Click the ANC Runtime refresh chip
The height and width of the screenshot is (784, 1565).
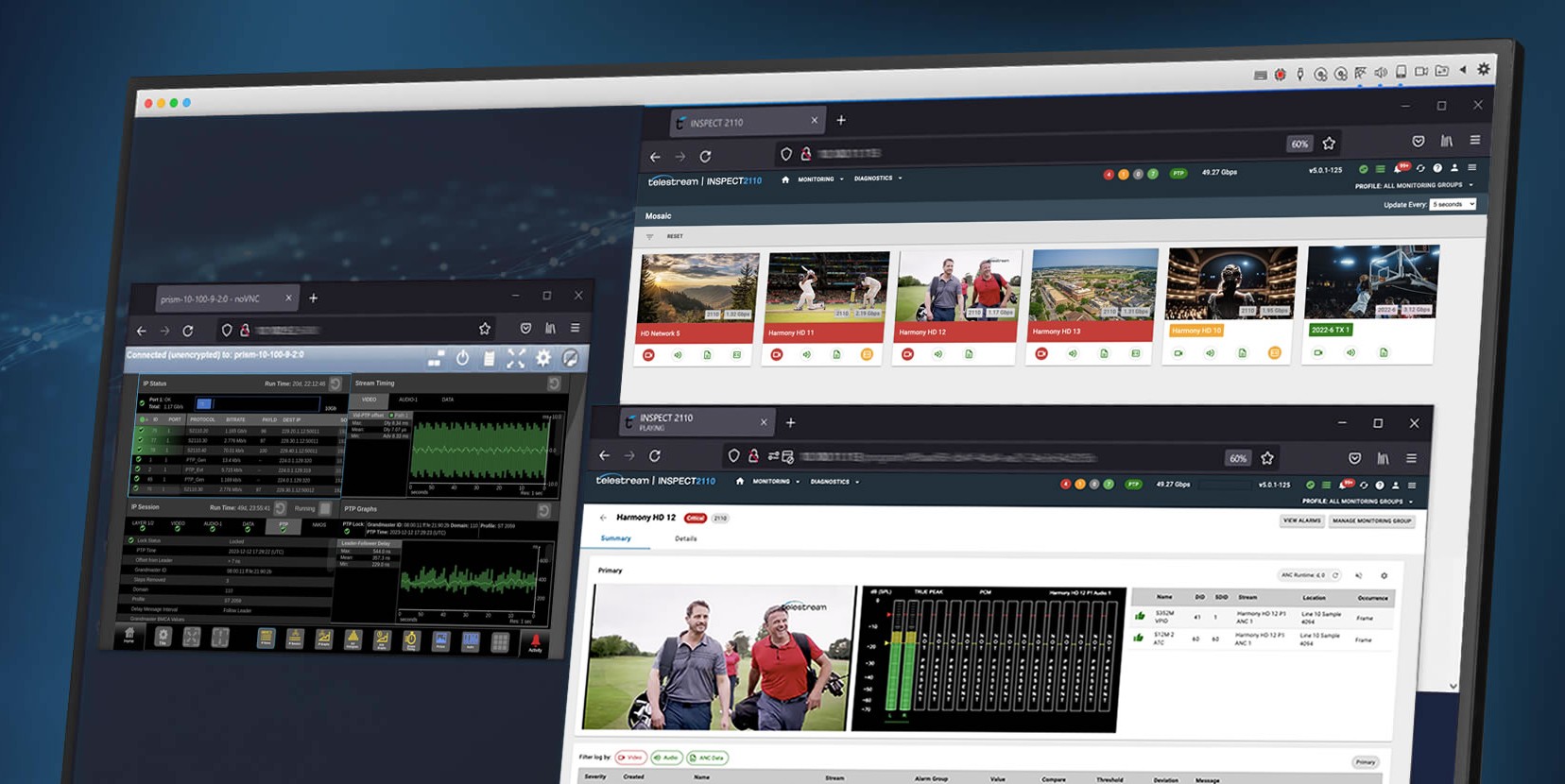point(1312,575)
